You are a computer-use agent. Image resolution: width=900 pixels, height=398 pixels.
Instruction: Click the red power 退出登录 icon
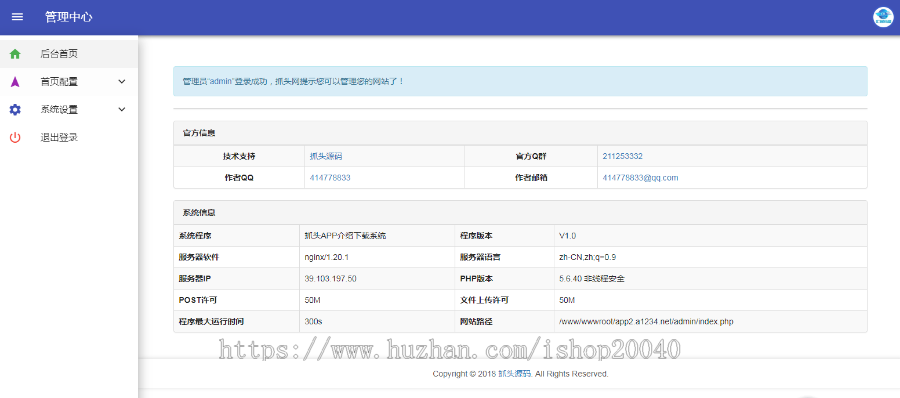click(x=15, y=137)
